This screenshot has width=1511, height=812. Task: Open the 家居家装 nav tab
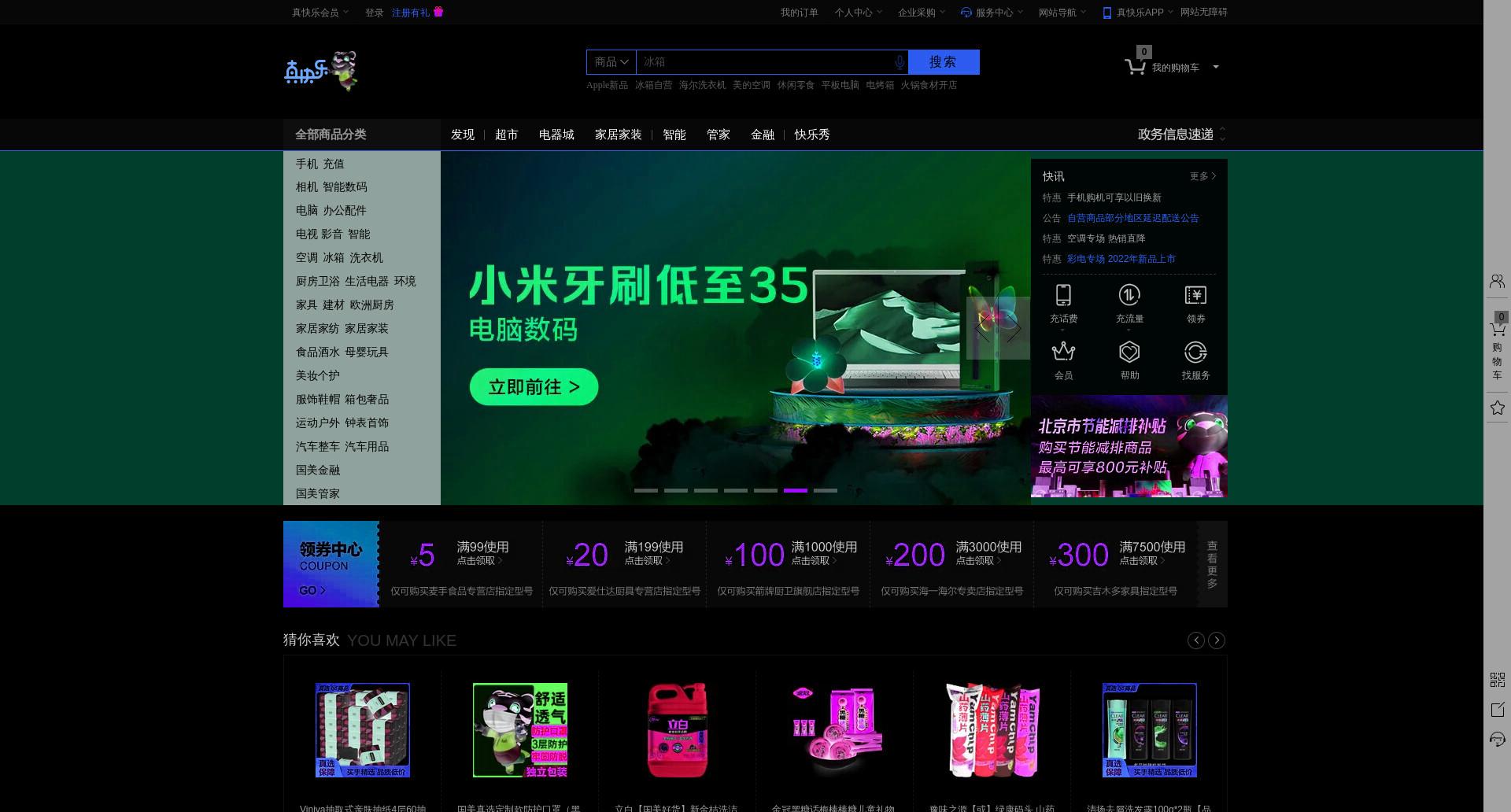tap(619, 135)
